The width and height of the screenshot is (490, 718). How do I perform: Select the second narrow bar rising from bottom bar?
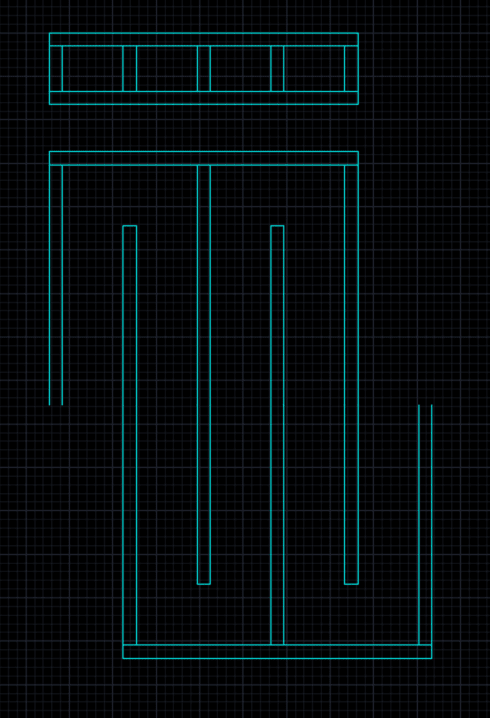277,435
